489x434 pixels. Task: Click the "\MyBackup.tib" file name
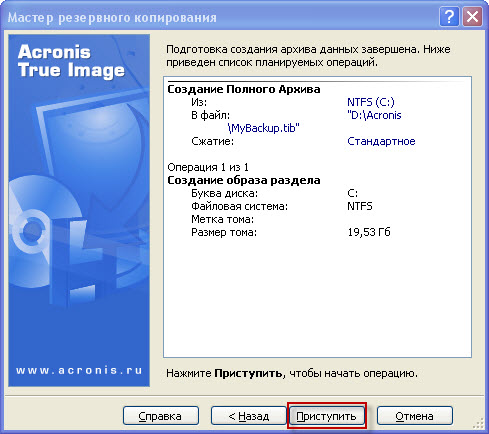tap(264, 128)
